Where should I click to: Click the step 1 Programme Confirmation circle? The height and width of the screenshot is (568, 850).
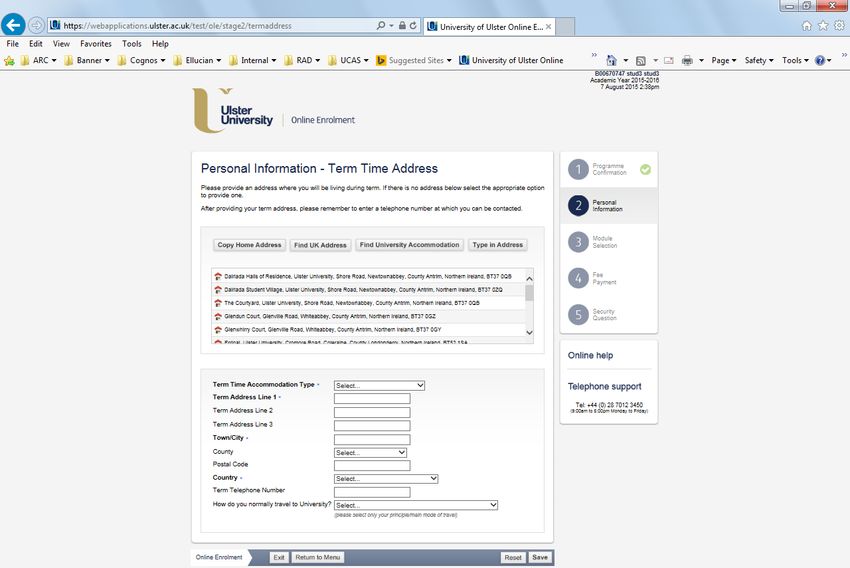pos(578,169)
